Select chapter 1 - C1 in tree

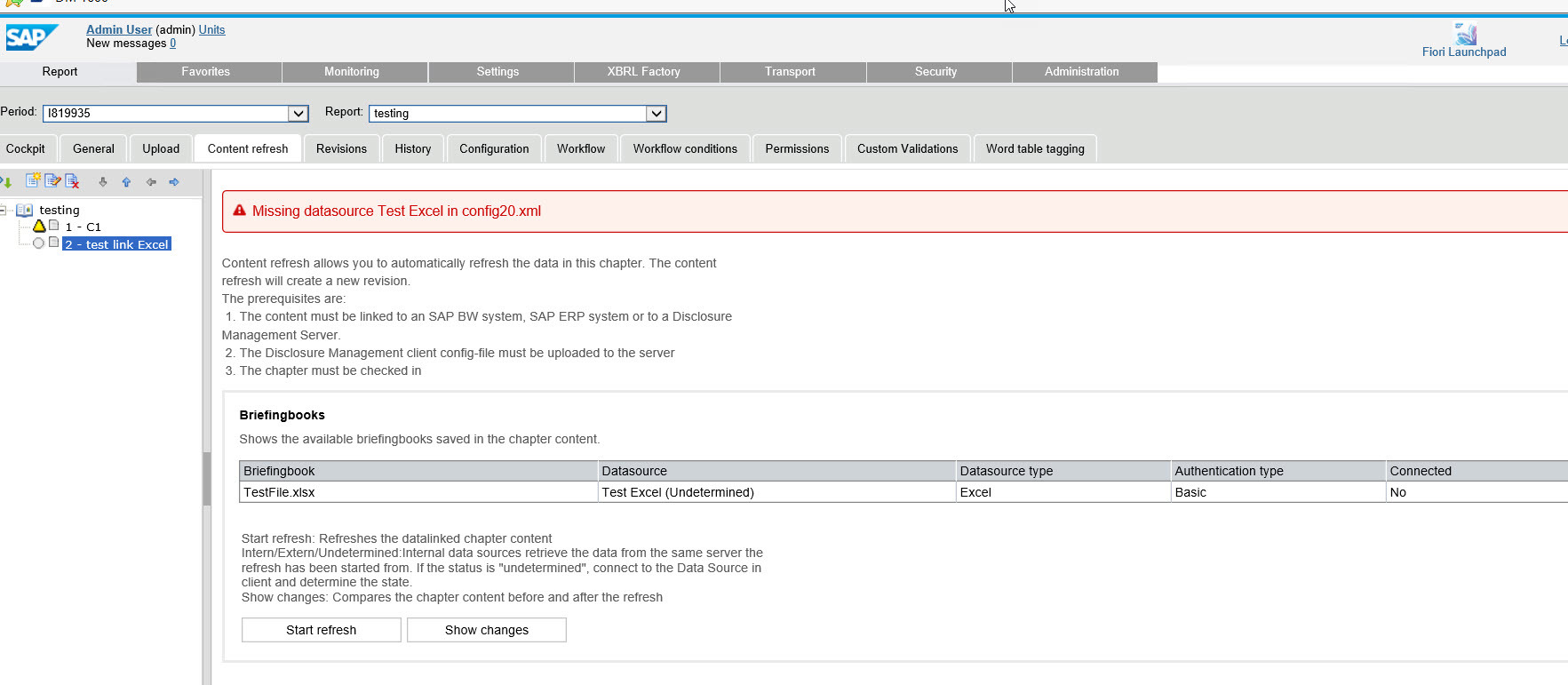84,227
